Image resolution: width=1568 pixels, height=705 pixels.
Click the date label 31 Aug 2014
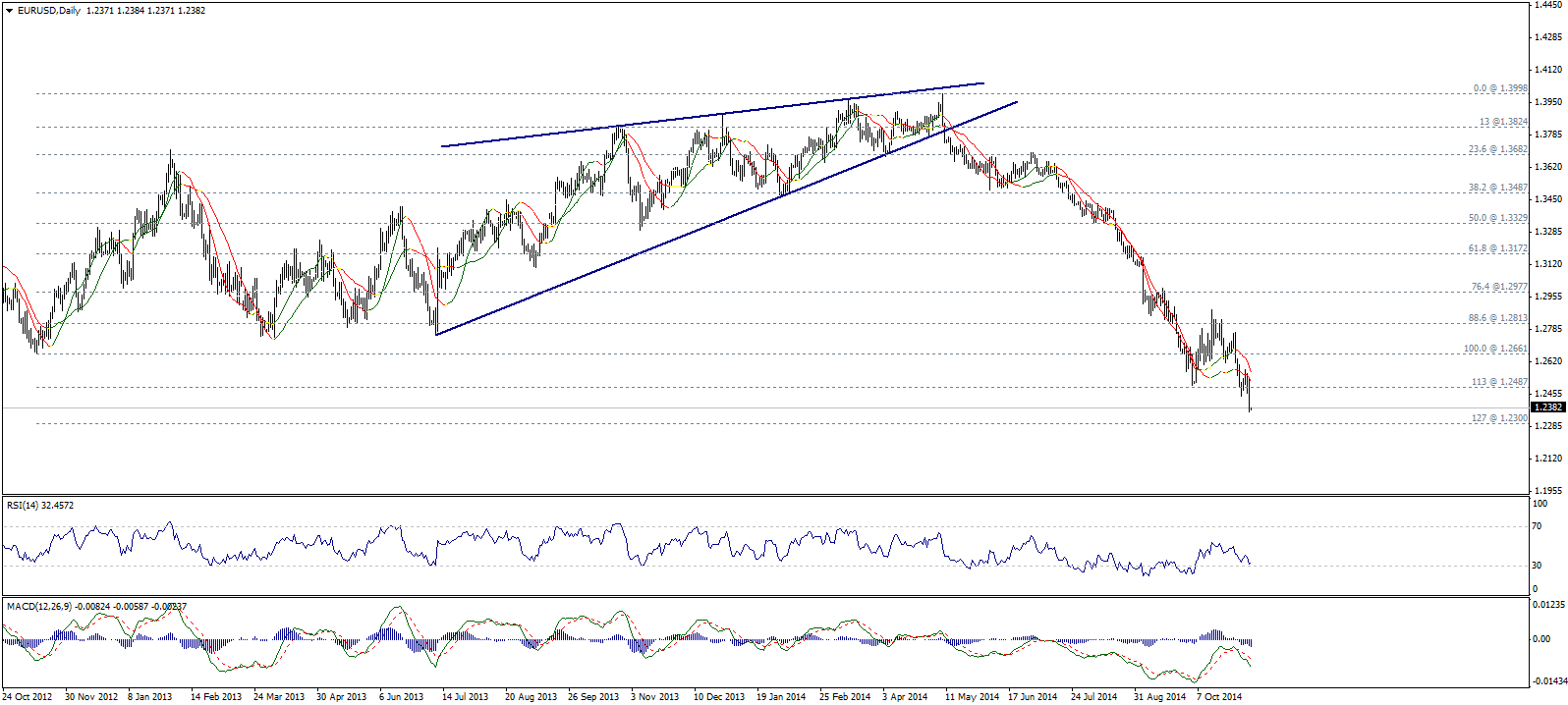pos(1159,697)
